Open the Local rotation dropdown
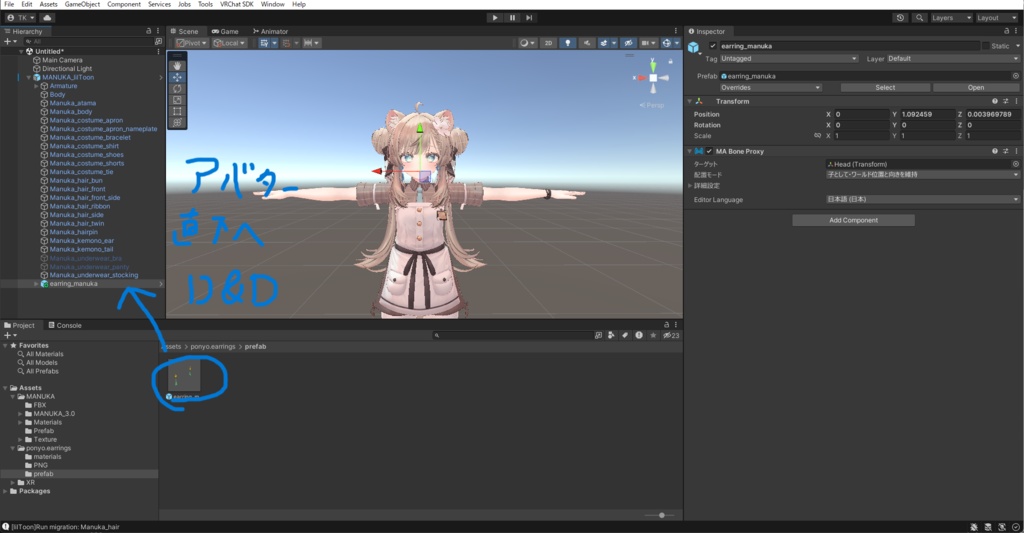 click(229, 43)
